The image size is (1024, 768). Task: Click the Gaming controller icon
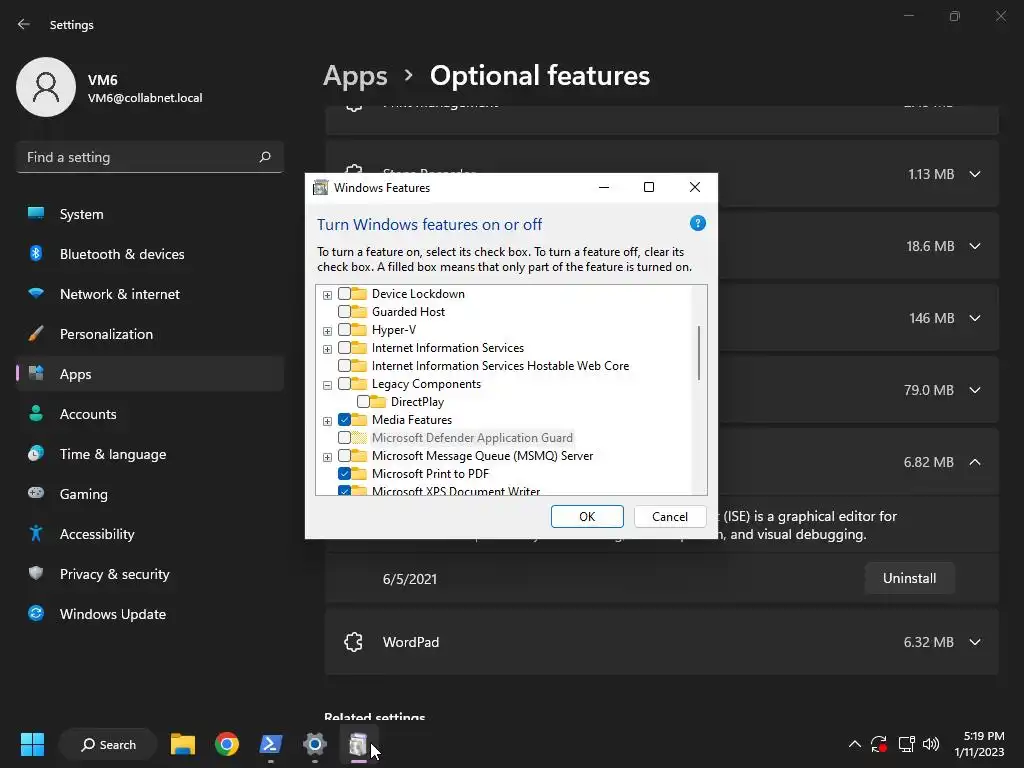point(36,493)
